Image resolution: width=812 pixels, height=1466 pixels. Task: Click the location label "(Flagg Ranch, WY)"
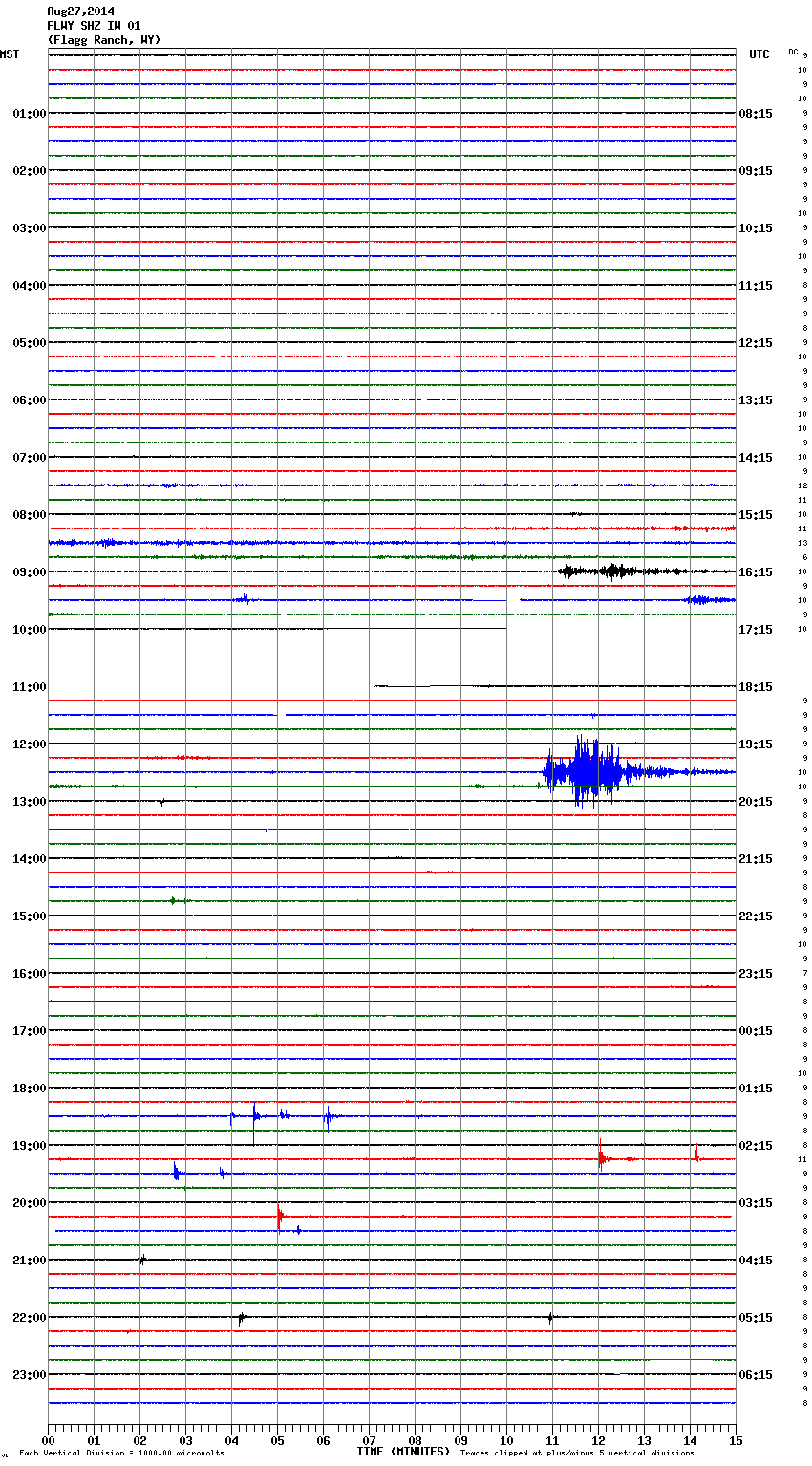pyautogui.click(x=104, y=40)
